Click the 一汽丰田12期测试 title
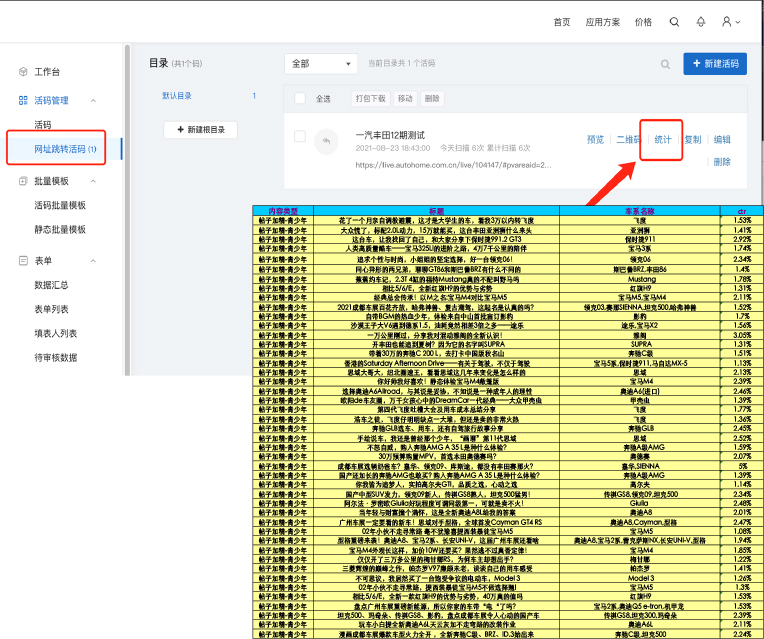 click(x=390, y=135)
